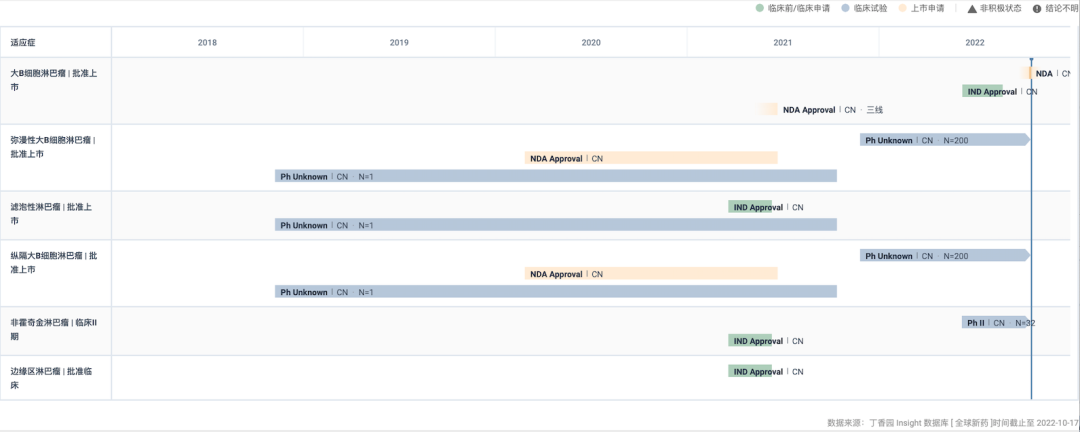The image size is (1080, 432).
Task: Select IND Approval bar in the 边缘区淋巴瘤 row
Action: coord(750,371)
